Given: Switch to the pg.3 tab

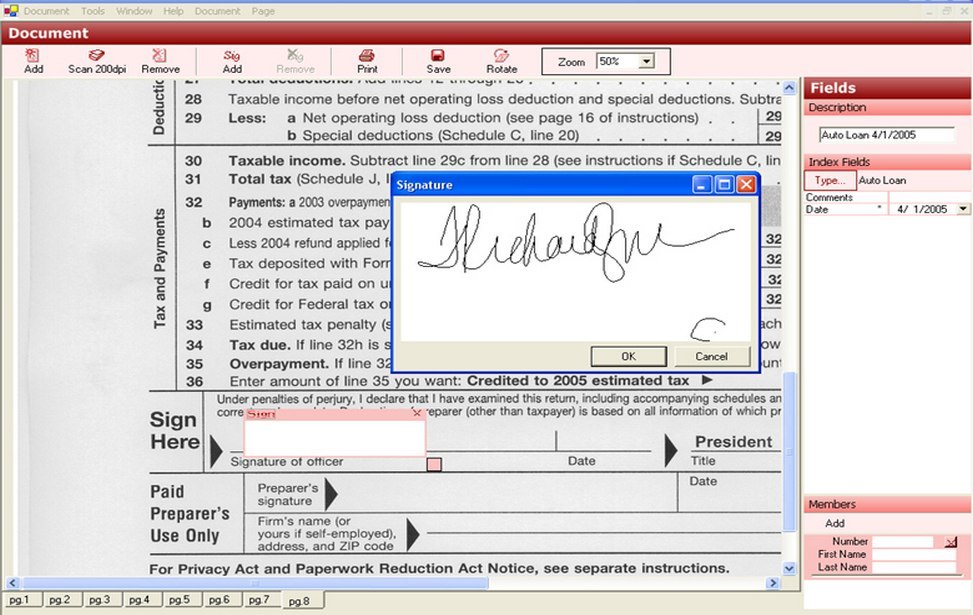Looking at the screenshot, I should 101,600.
